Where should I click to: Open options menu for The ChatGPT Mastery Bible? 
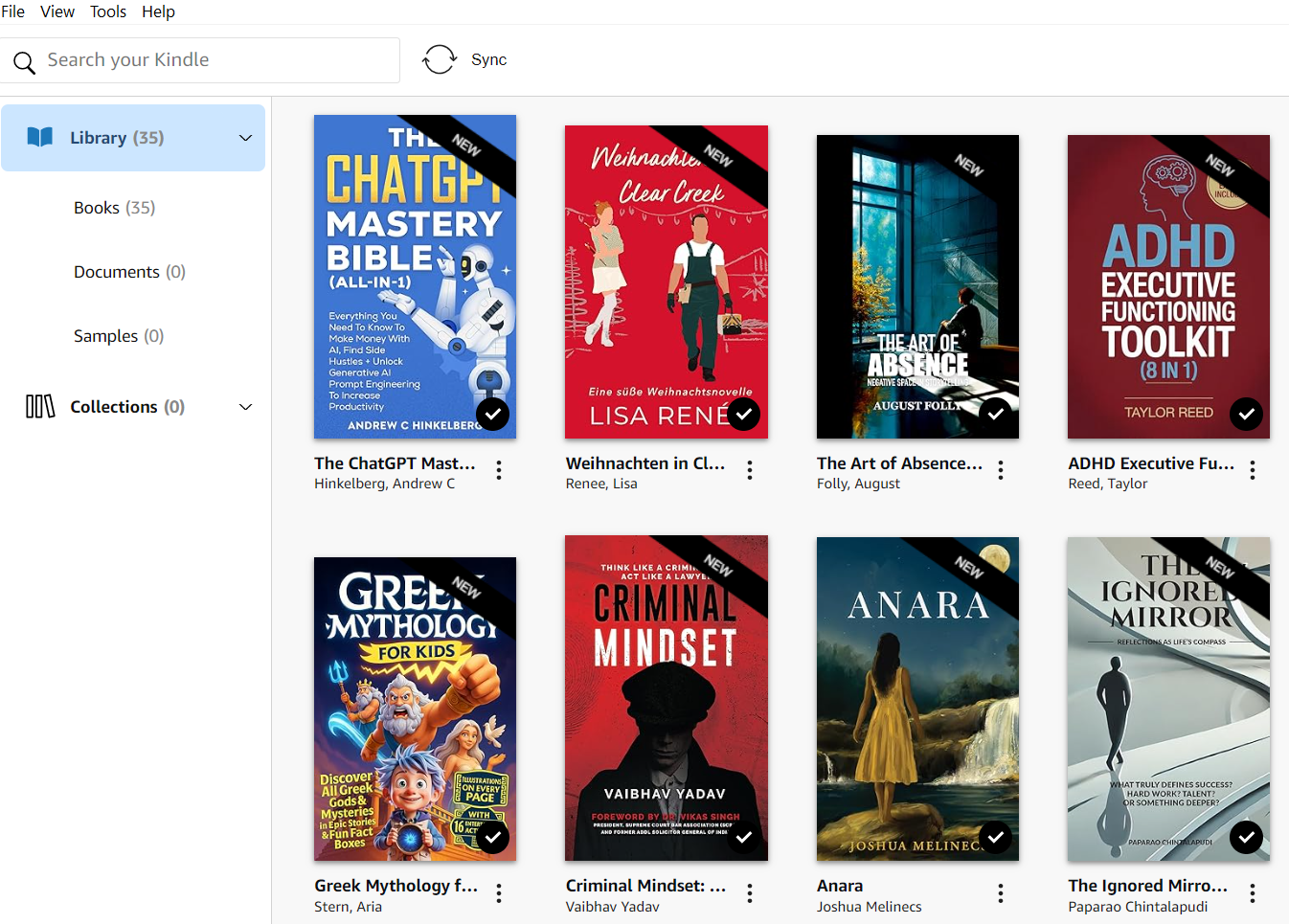[499, 470]
